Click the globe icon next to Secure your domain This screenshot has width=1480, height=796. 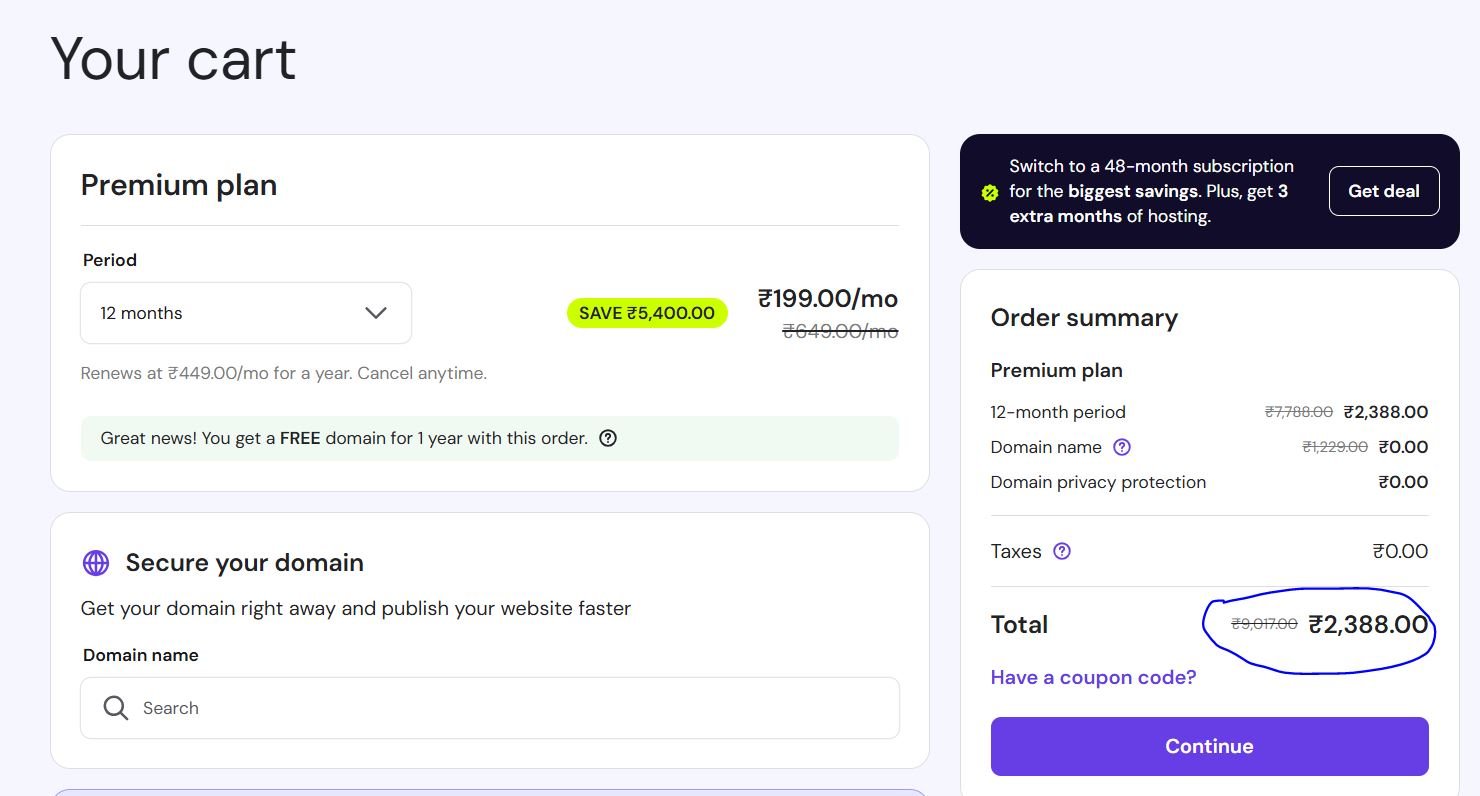click(x=96, y=563)
